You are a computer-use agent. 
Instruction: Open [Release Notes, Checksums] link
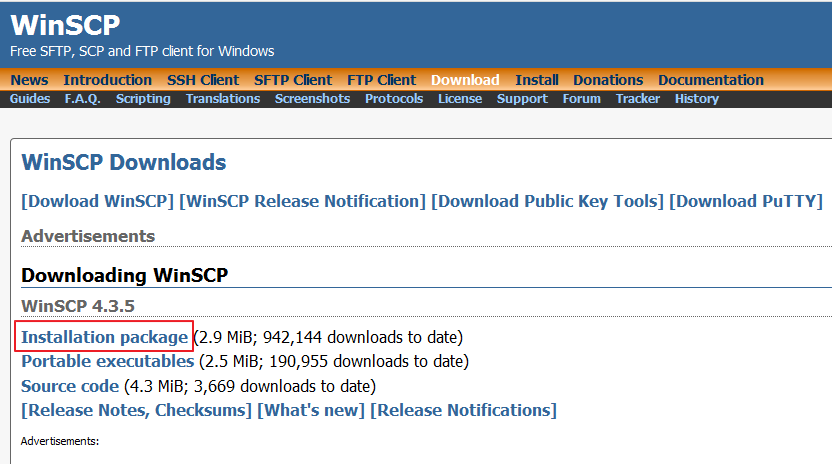pyautogui.click(x=136, y=410)
